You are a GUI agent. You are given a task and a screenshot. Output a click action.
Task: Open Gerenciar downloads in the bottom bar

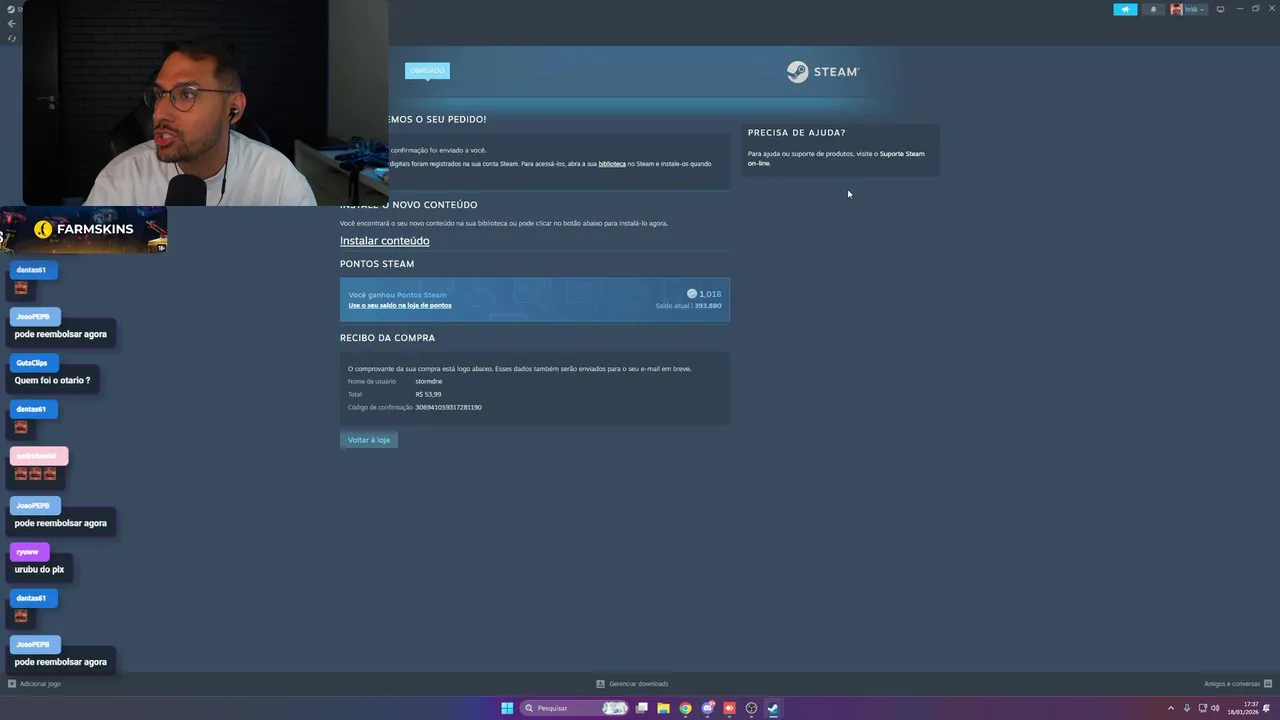pos(632,684)
